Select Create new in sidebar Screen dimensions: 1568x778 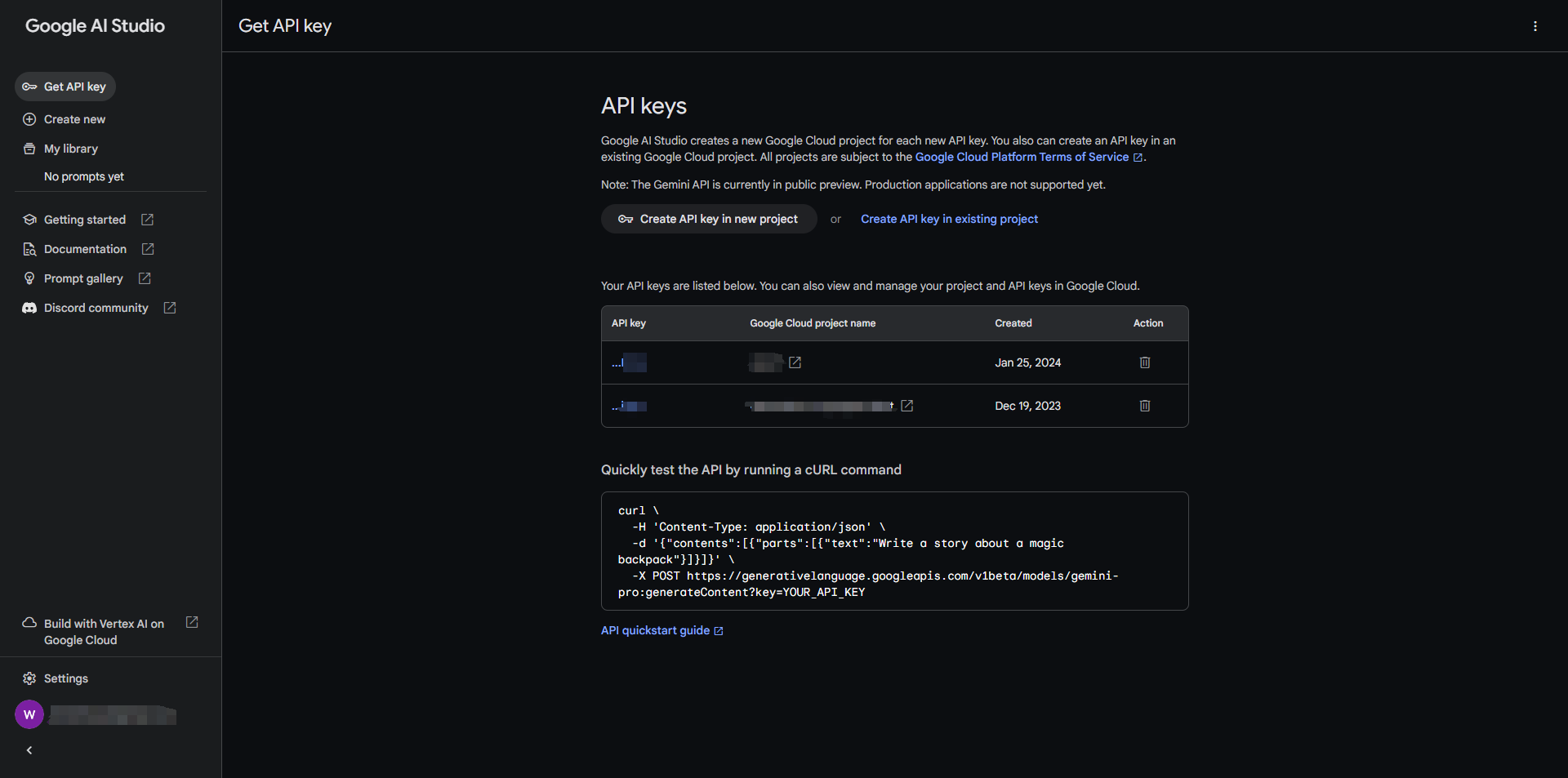74,119
